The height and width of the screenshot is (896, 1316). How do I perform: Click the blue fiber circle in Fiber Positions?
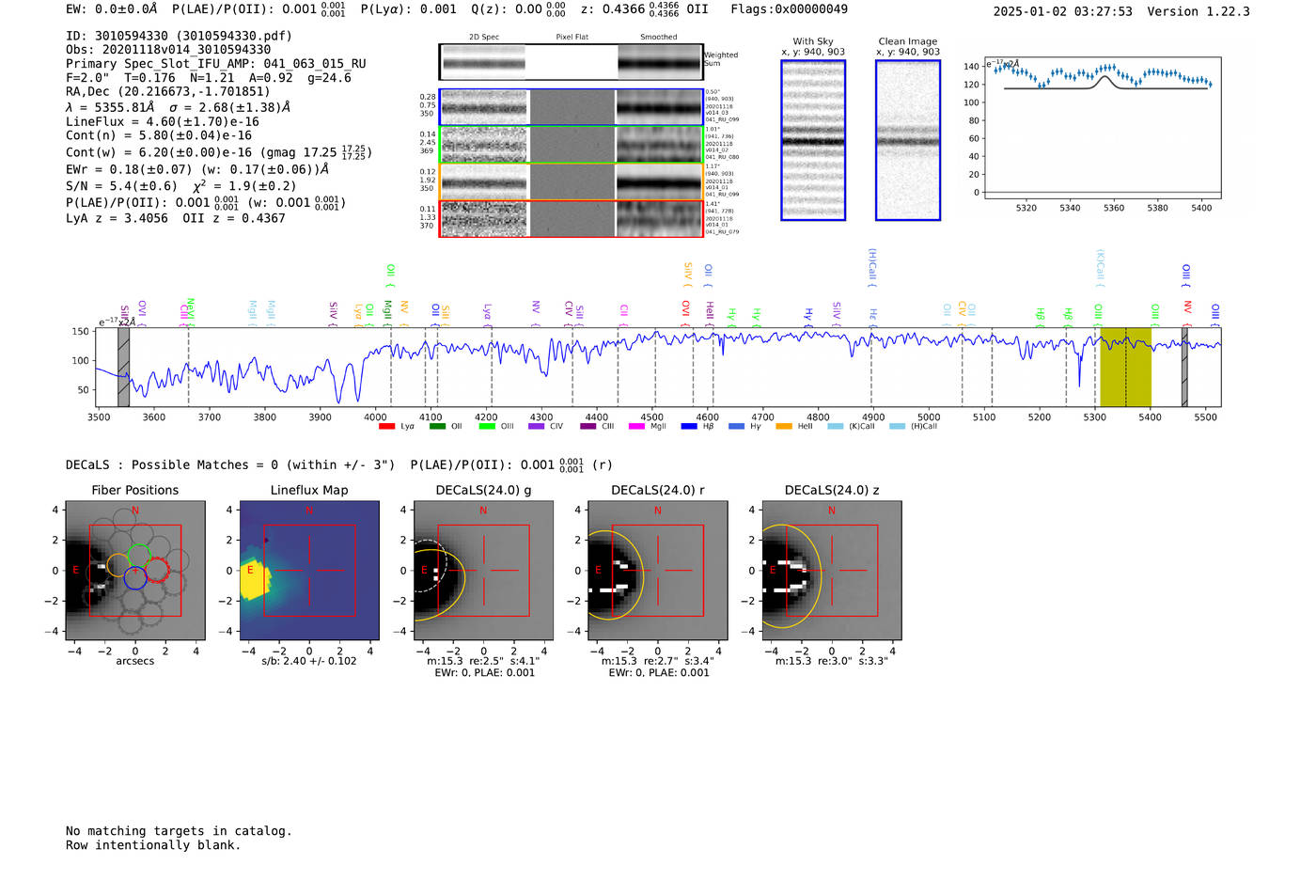tap(135, 577)
